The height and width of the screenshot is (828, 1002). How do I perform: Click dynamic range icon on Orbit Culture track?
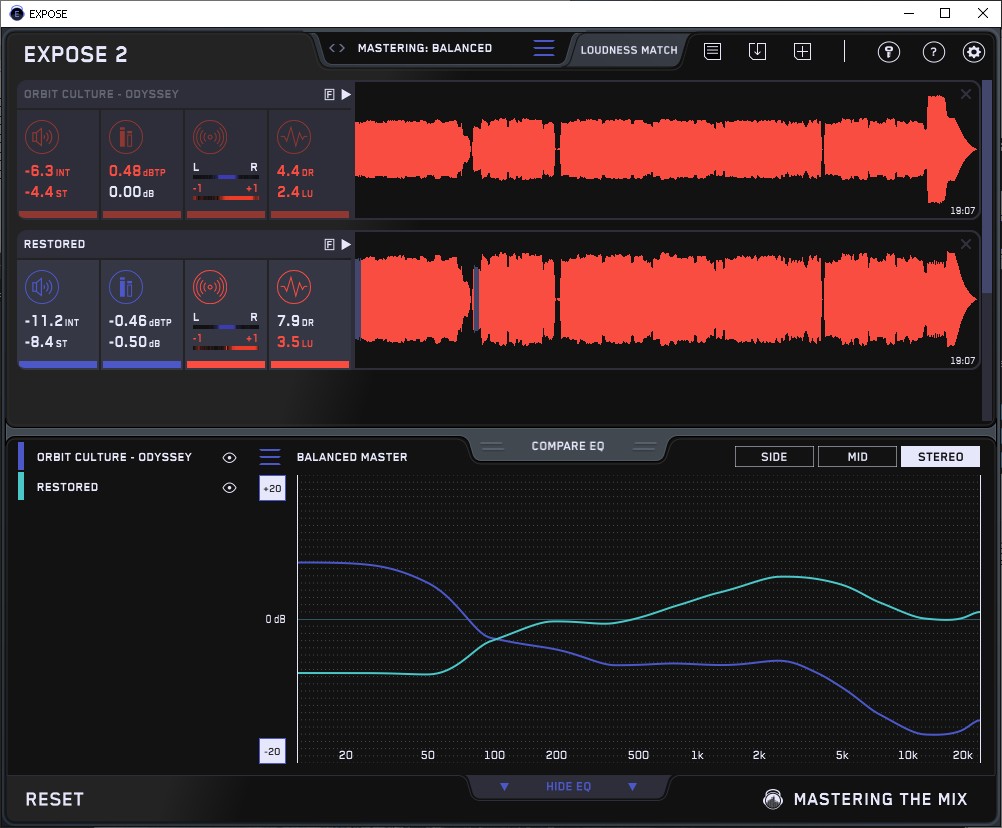pos(294,137)
